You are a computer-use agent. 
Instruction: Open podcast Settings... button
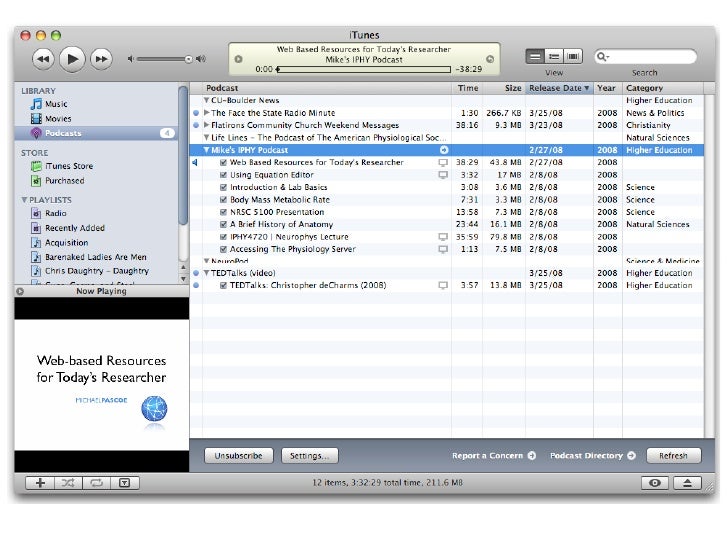coord(310,456)
